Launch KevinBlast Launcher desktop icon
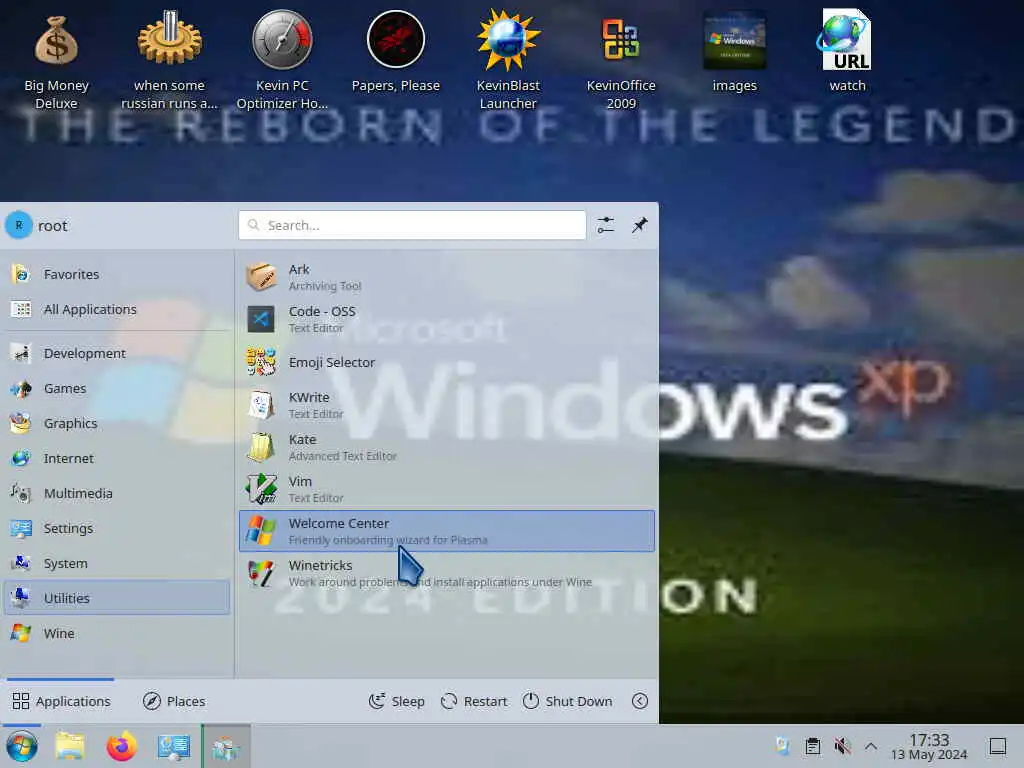The width and height of the screenshot is (1024, 768). (508, 59)
